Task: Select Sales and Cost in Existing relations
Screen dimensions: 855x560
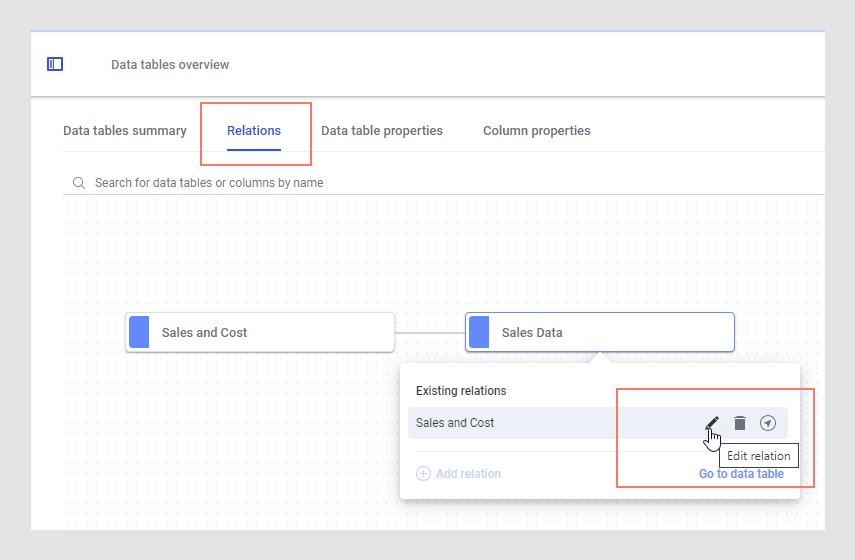Action: tap(455, 423)
